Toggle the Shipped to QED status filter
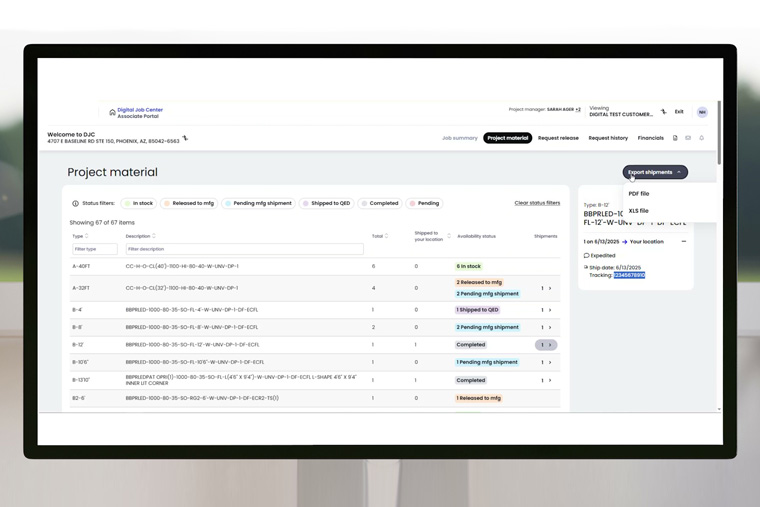This screenshot has width=760, height=507. coord(327,204)
